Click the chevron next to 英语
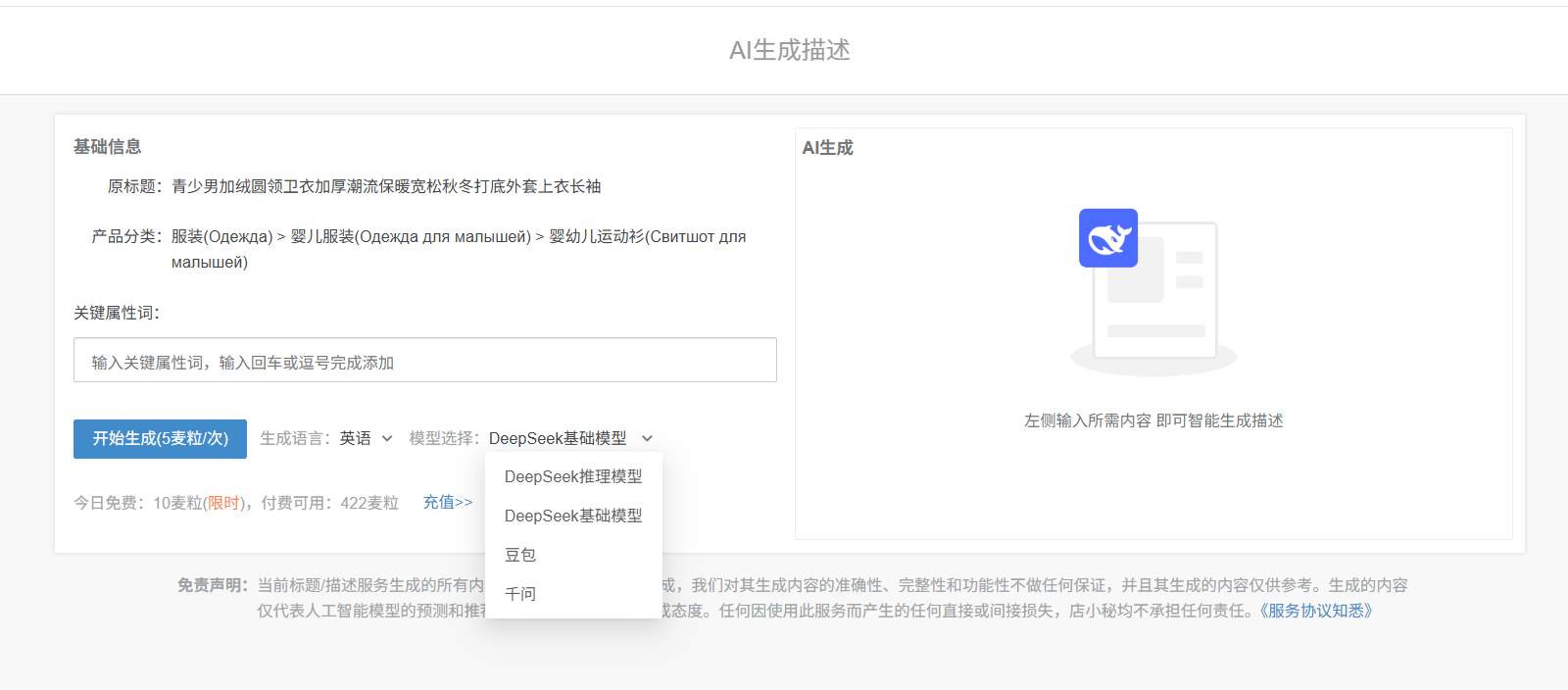This screenshot has height=690, width=1568. click(x=387, y=438)
